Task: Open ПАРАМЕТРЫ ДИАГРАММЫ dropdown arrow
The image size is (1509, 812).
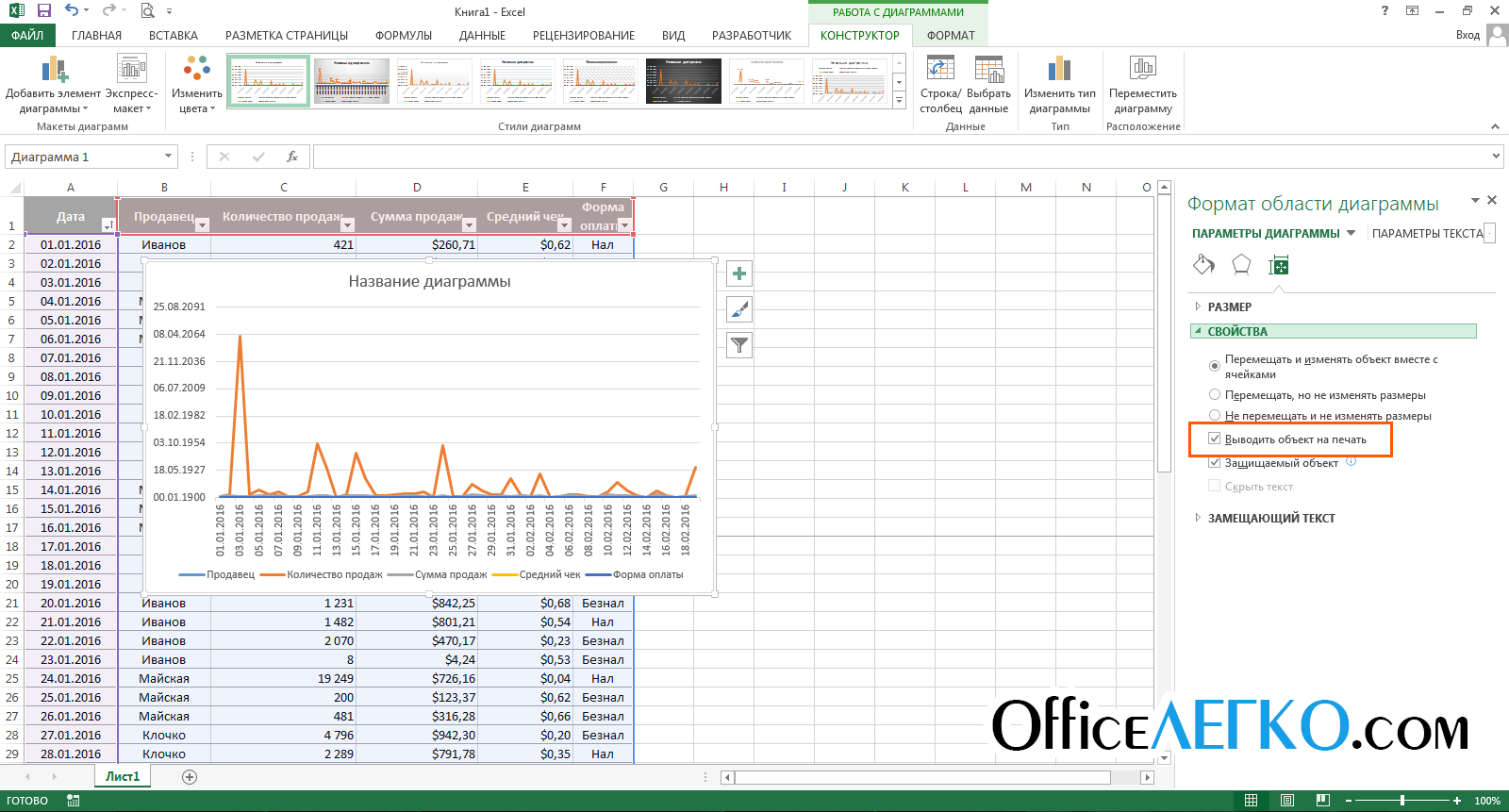Action: click(1351, 233)
